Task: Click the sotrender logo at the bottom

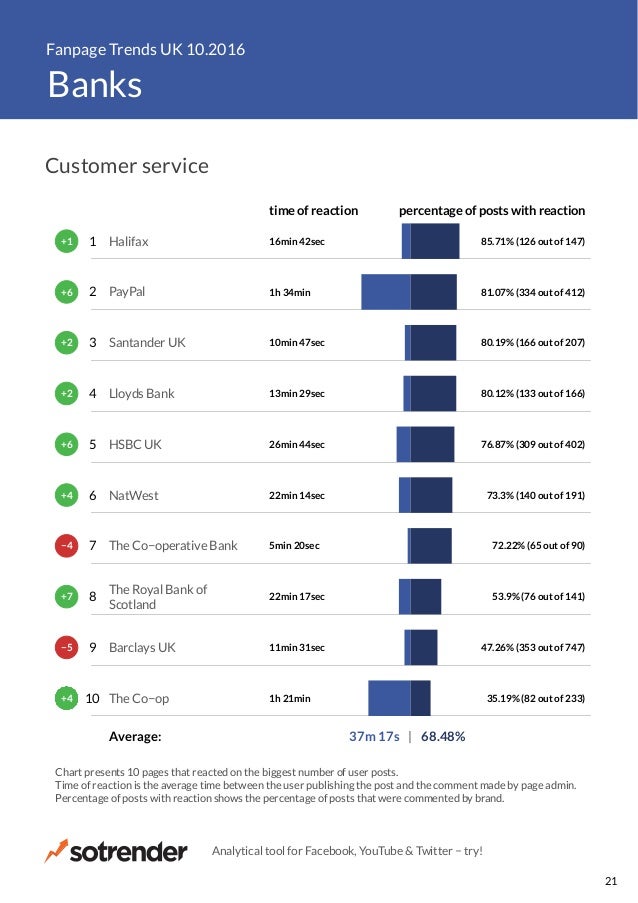Action: pyautogui.click(x=116, y=851)
